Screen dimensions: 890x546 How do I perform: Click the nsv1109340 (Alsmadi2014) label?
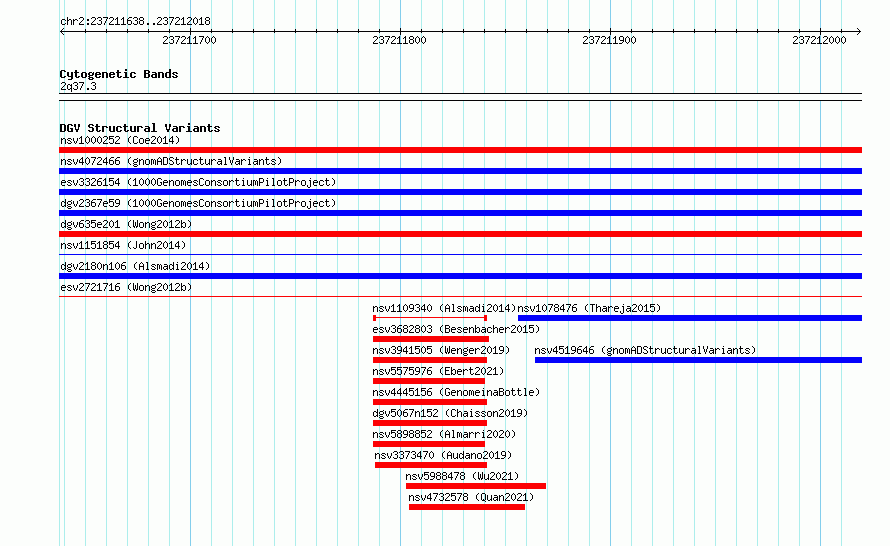444,308
